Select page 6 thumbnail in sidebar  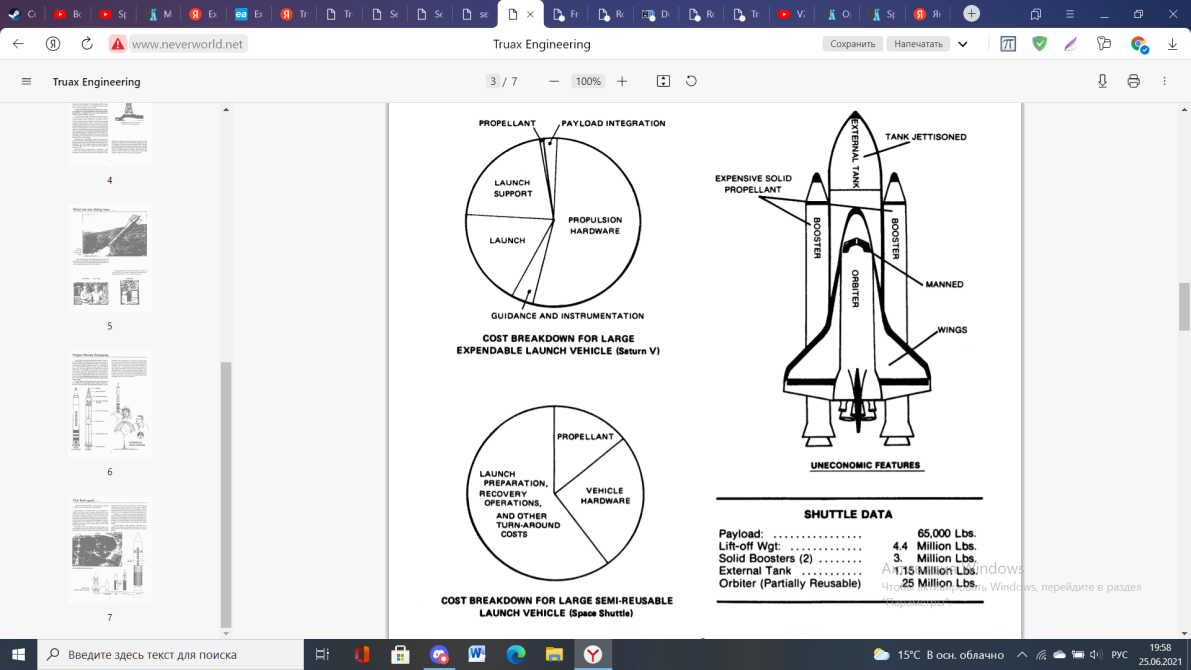point(109,404)
